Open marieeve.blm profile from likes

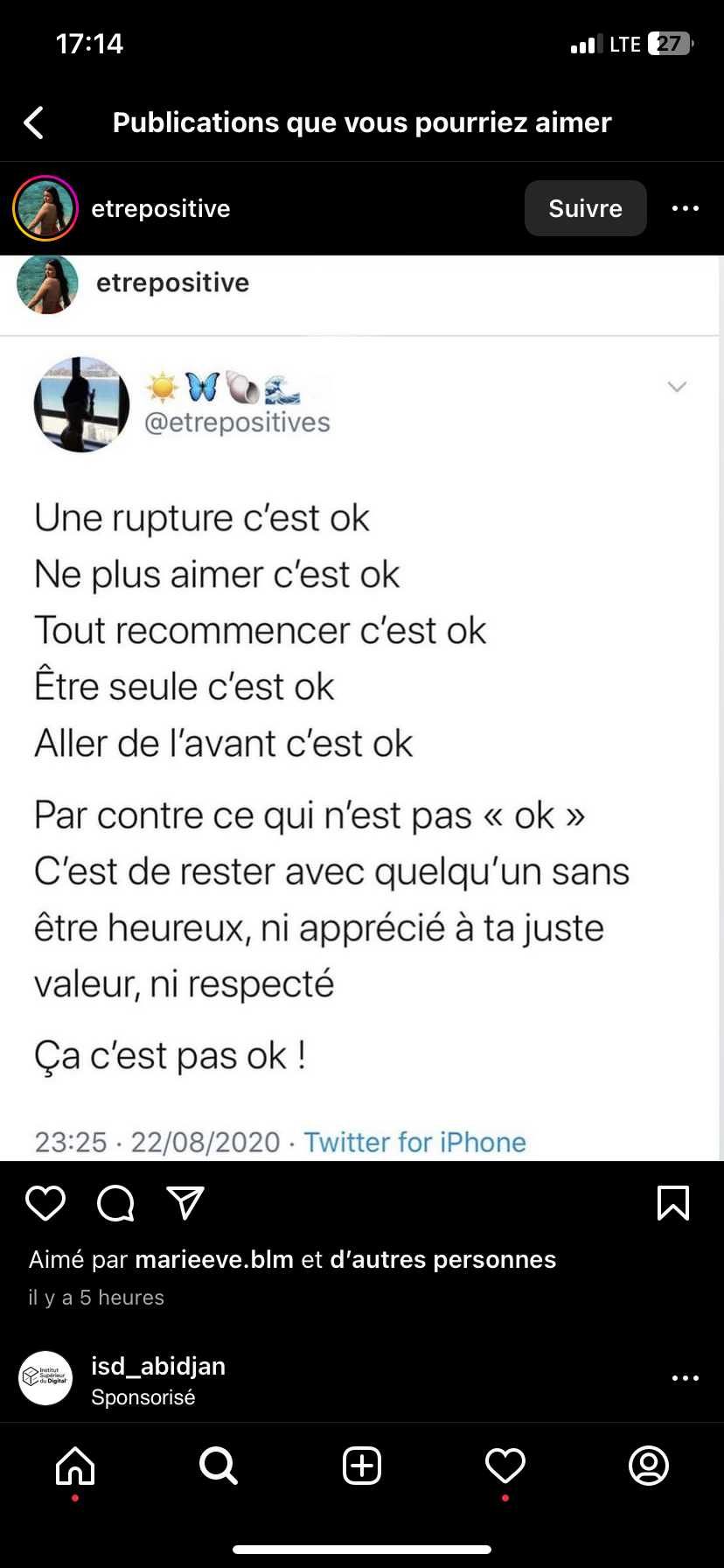coord(214,1259)
